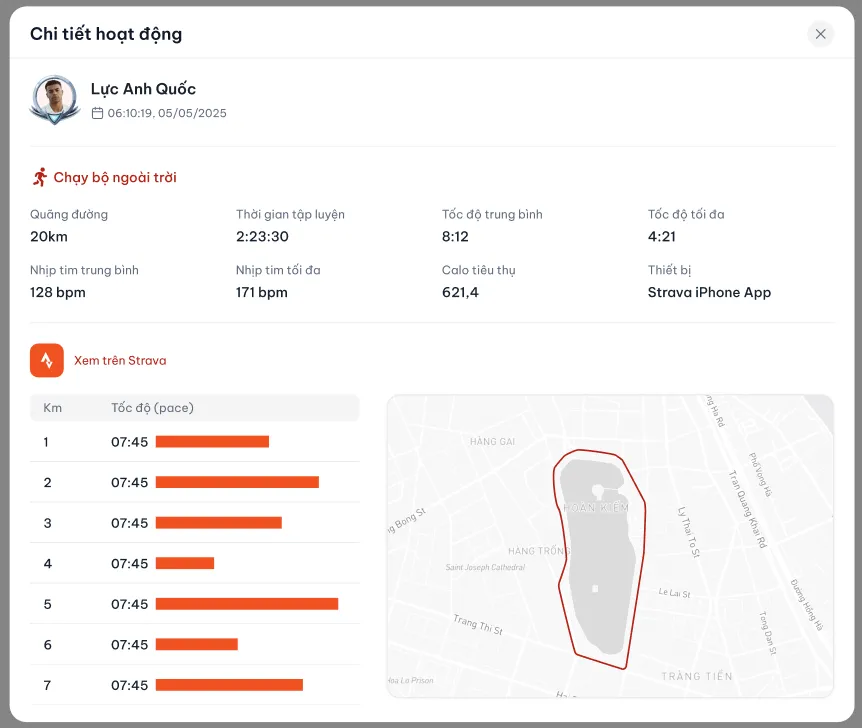Click the 'TRÀNG TIỀN' label on the map

696,677
